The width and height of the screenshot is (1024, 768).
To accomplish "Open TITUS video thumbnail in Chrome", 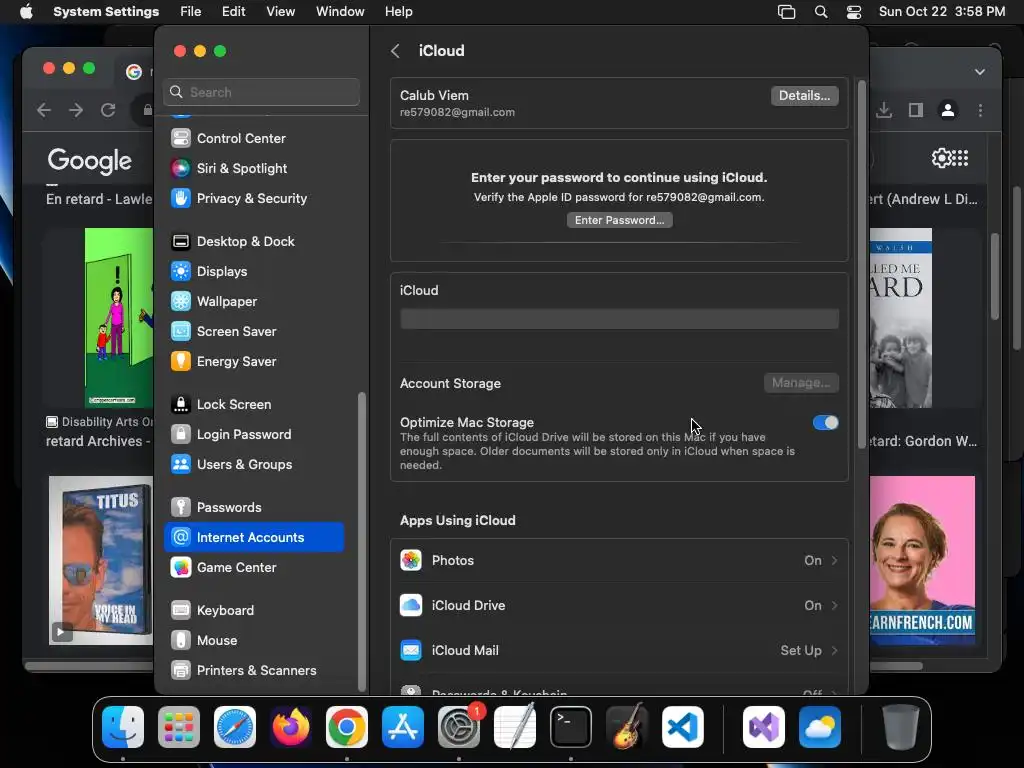I will click(x=101, y=560).
